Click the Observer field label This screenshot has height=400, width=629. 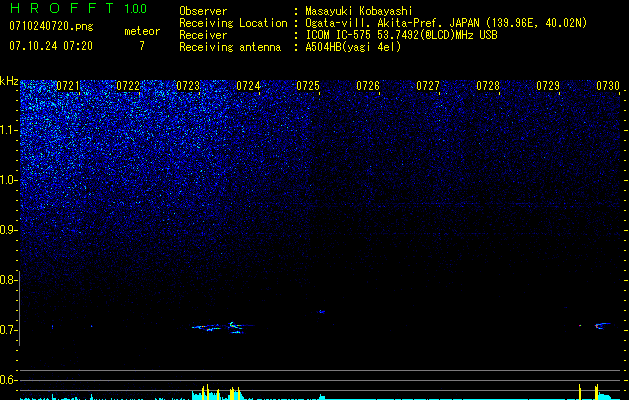(x=203, y=11)
